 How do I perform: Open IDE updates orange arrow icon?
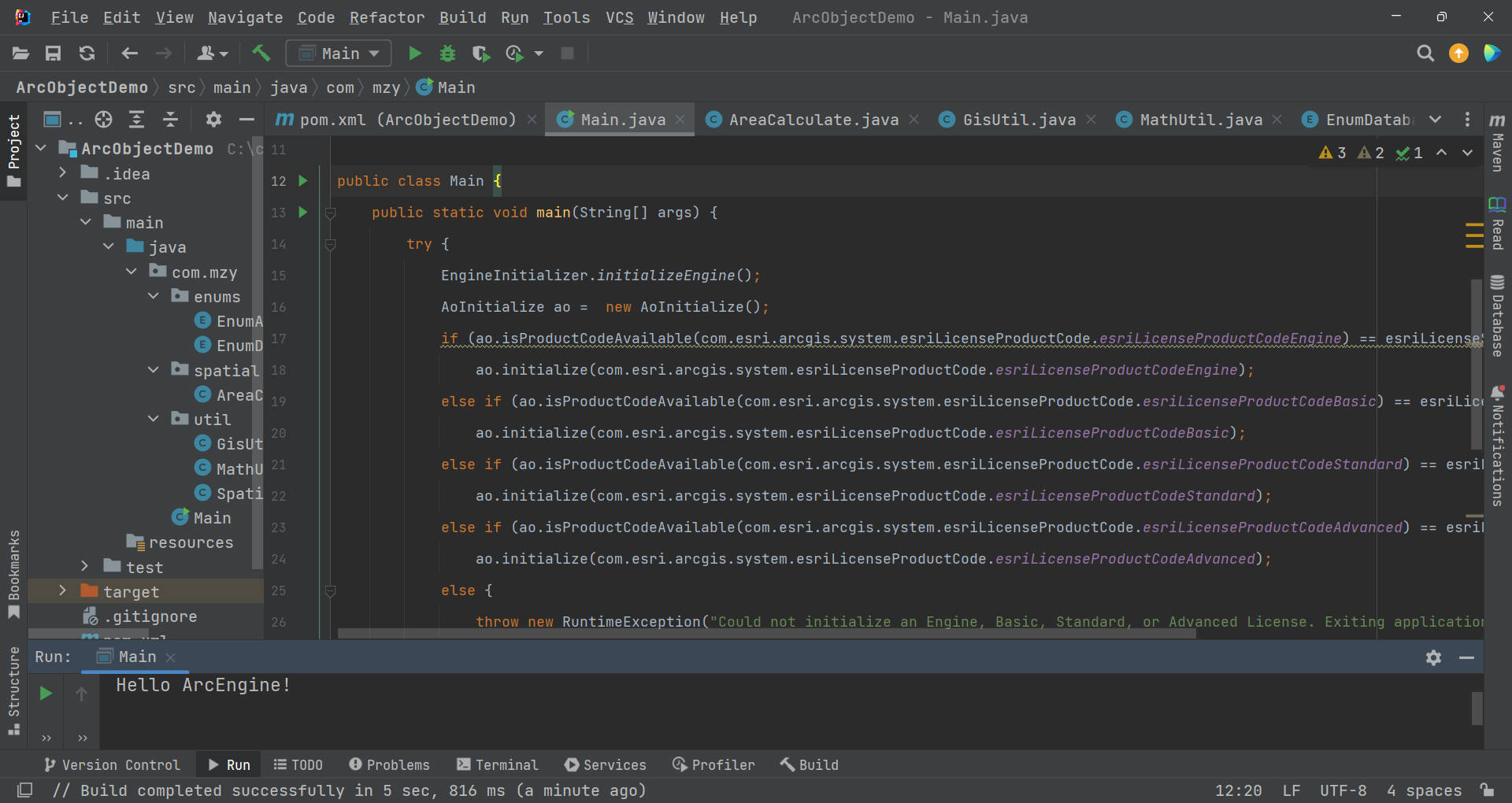[1458, 54]
